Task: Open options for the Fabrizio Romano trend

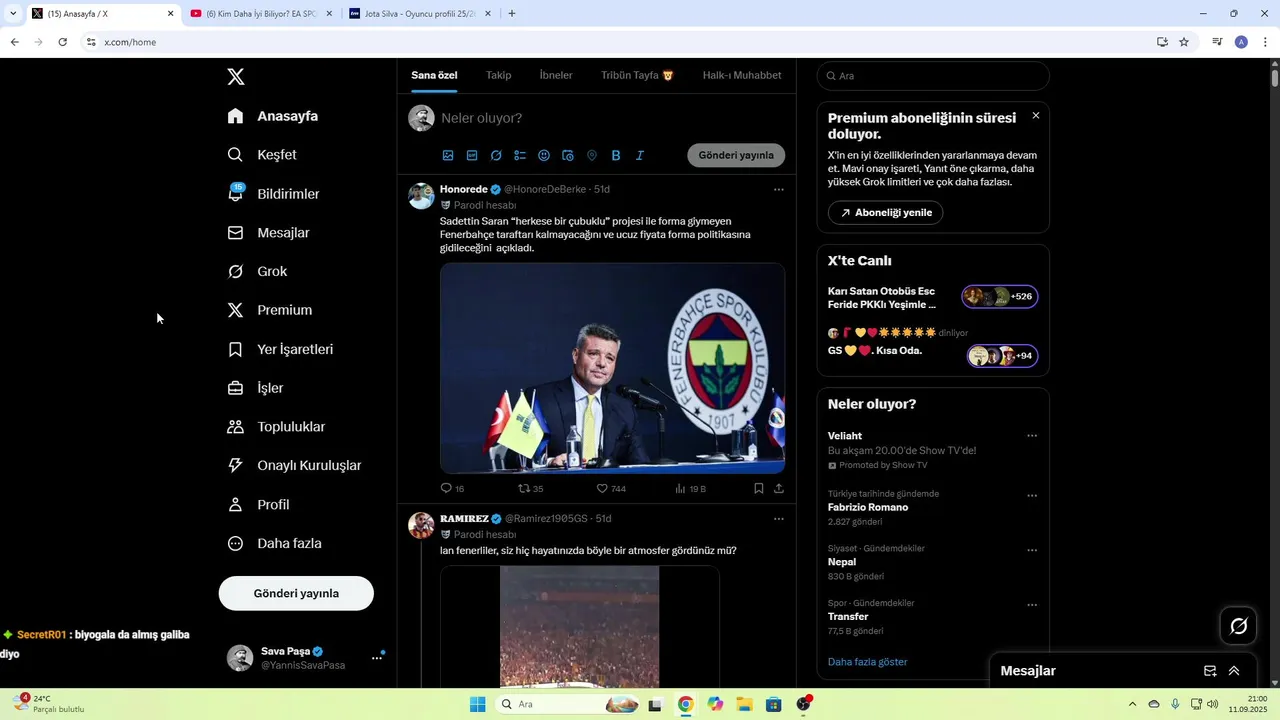Action: point(1032,496)
